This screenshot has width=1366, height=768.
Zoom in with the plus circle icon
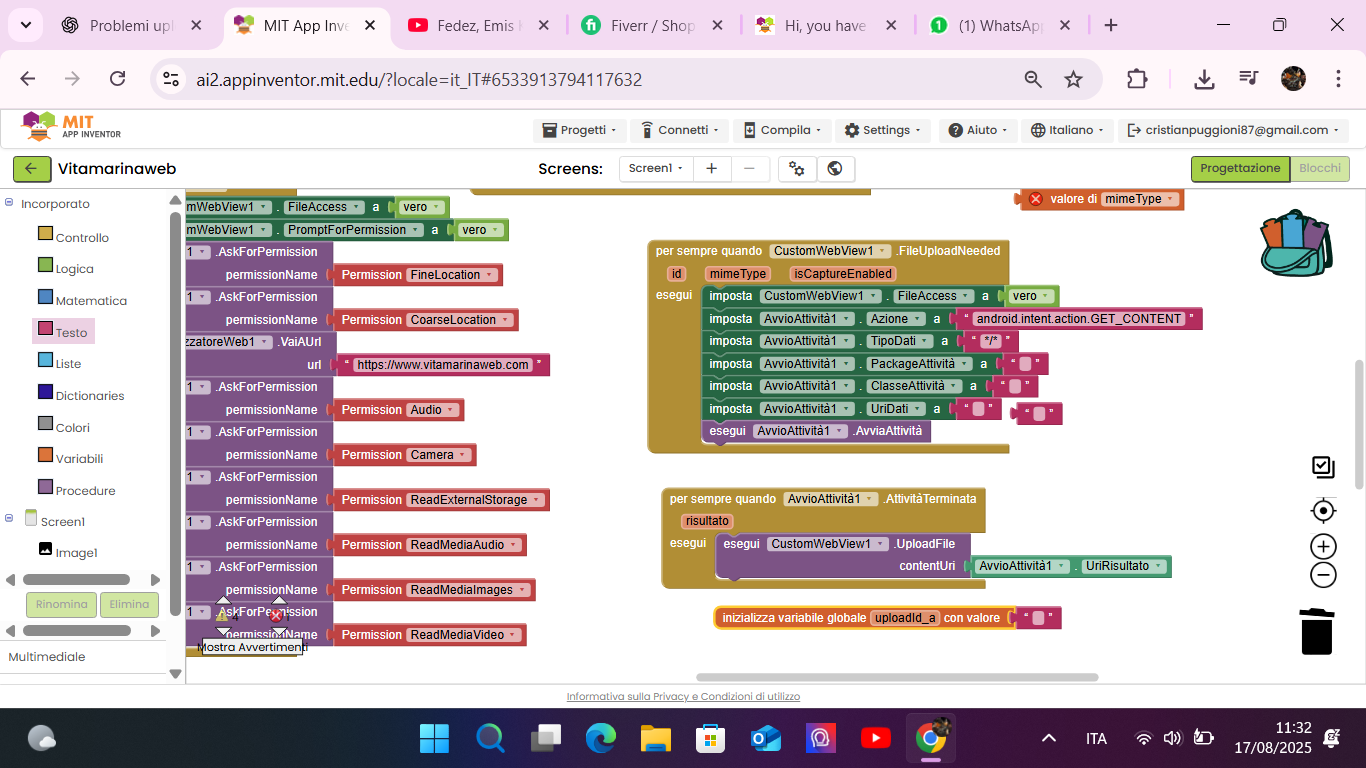coord(1323,546)
